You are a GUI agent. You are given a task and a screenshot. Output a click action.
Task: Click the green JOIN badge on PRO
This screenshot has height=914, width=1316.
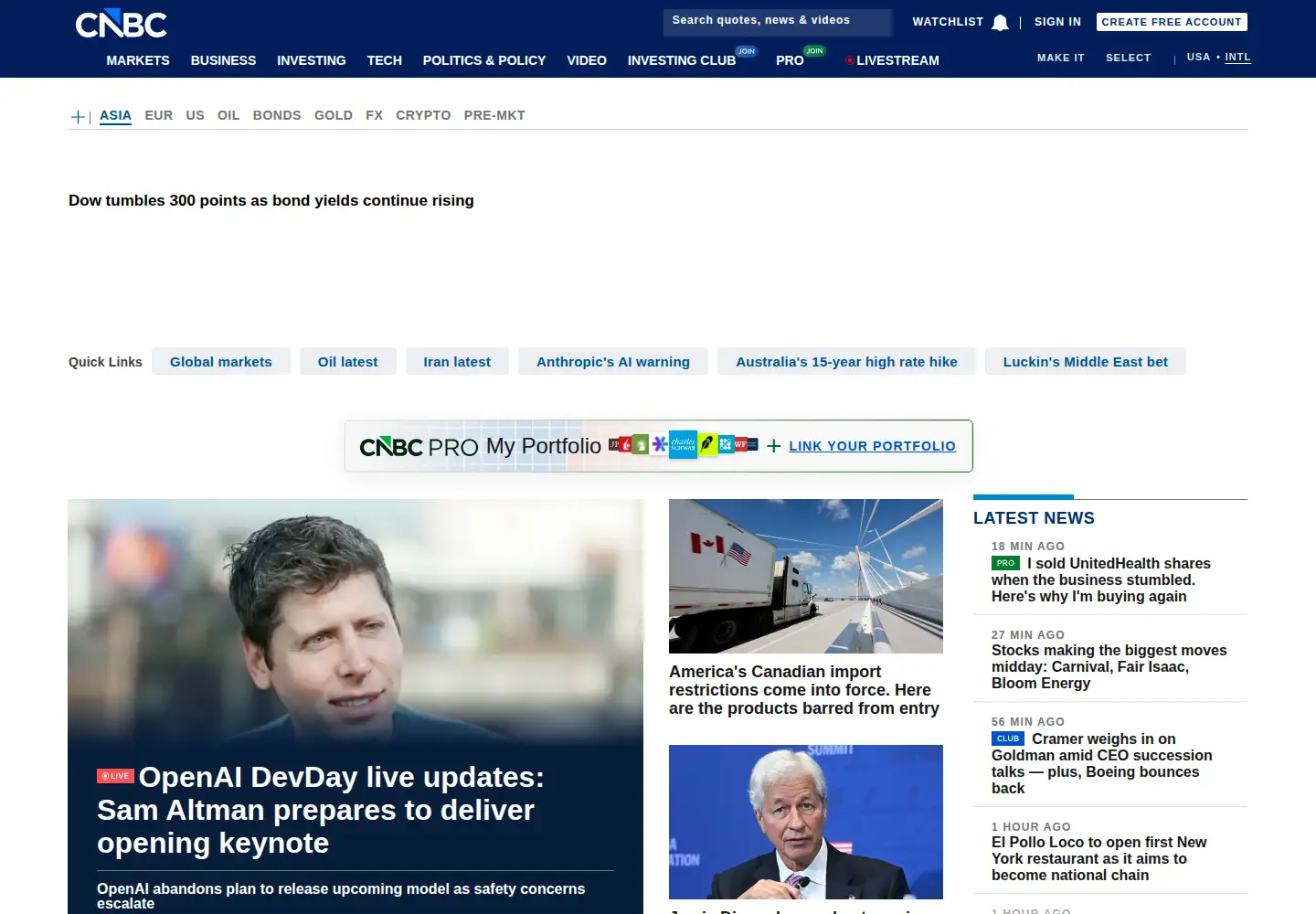coord(814,51)
